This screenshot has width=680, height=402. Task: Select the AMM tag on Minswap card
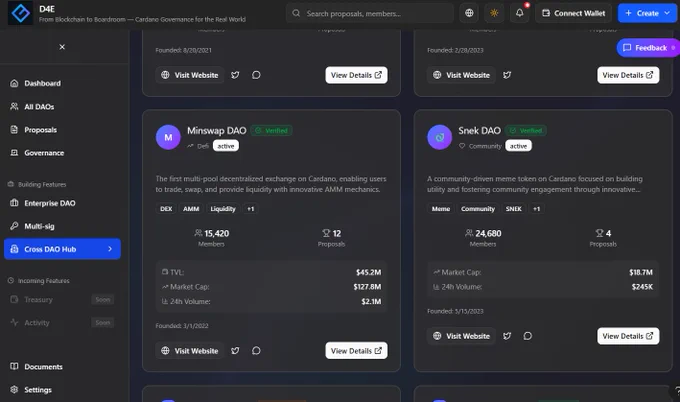click(191, 209)
